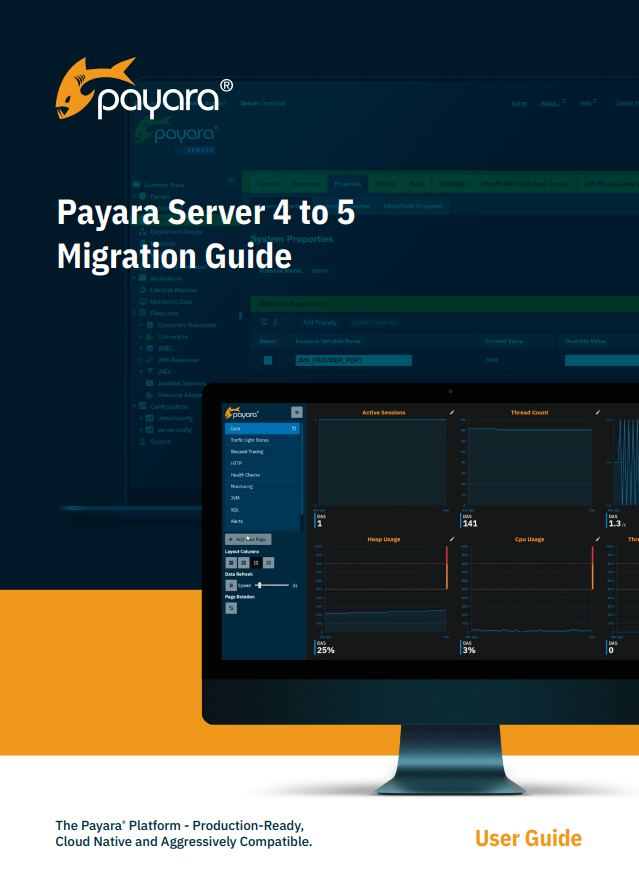Expand the Connectors tree node arrow
The width and height of the screenshot is (639, 894).
(x=141, y=336)
